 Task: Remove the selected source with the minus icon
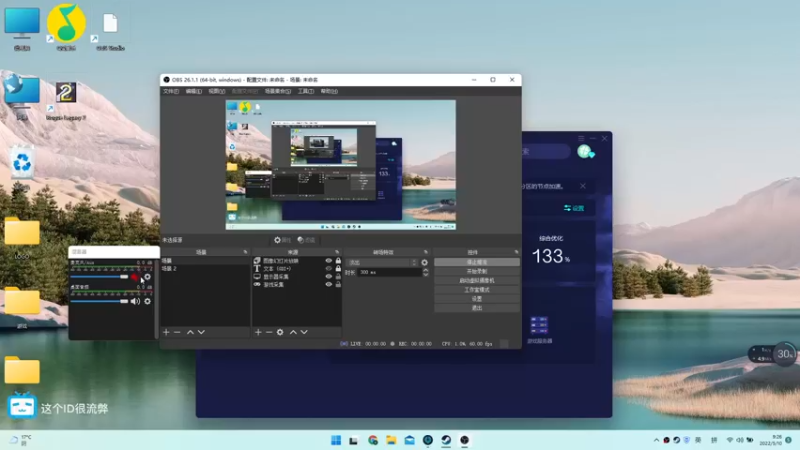pos(269,331)
